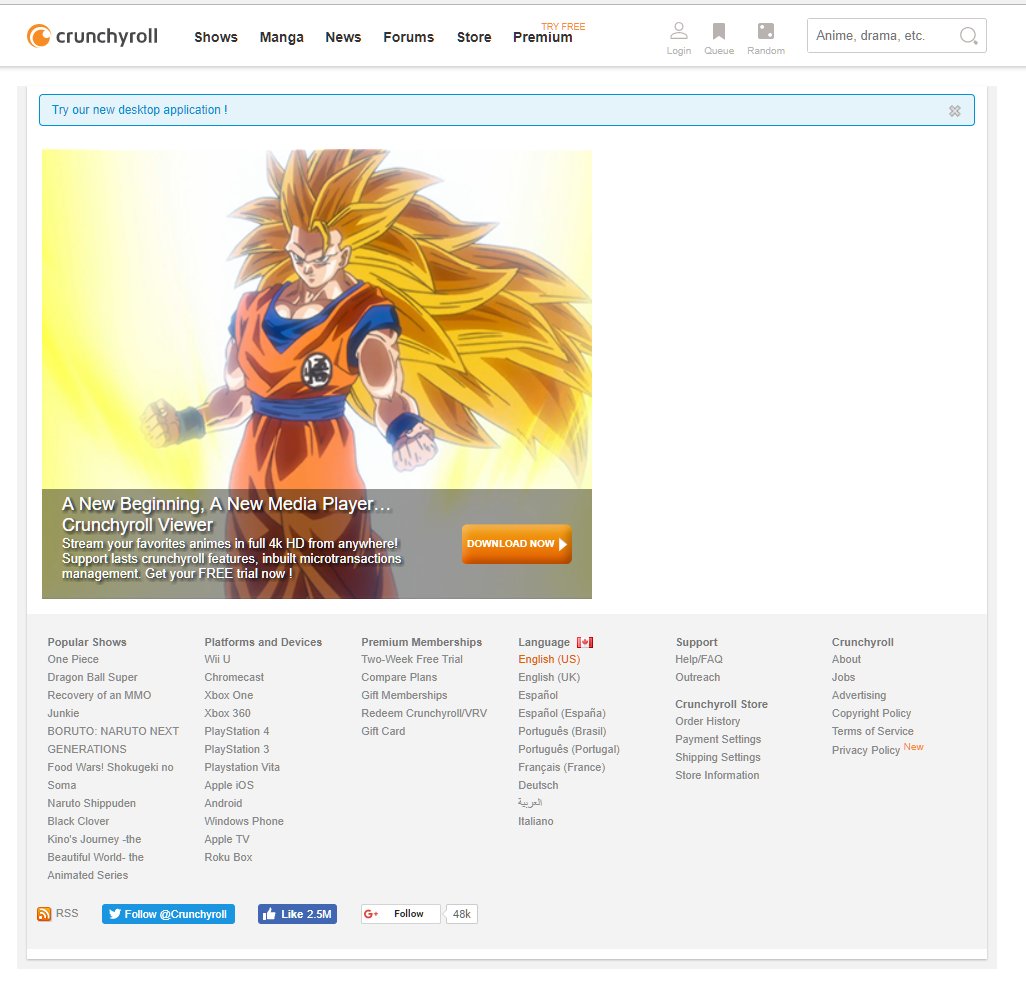Open the Windows Phone link
1026x992 pixels.
click(x=243, y=821)
